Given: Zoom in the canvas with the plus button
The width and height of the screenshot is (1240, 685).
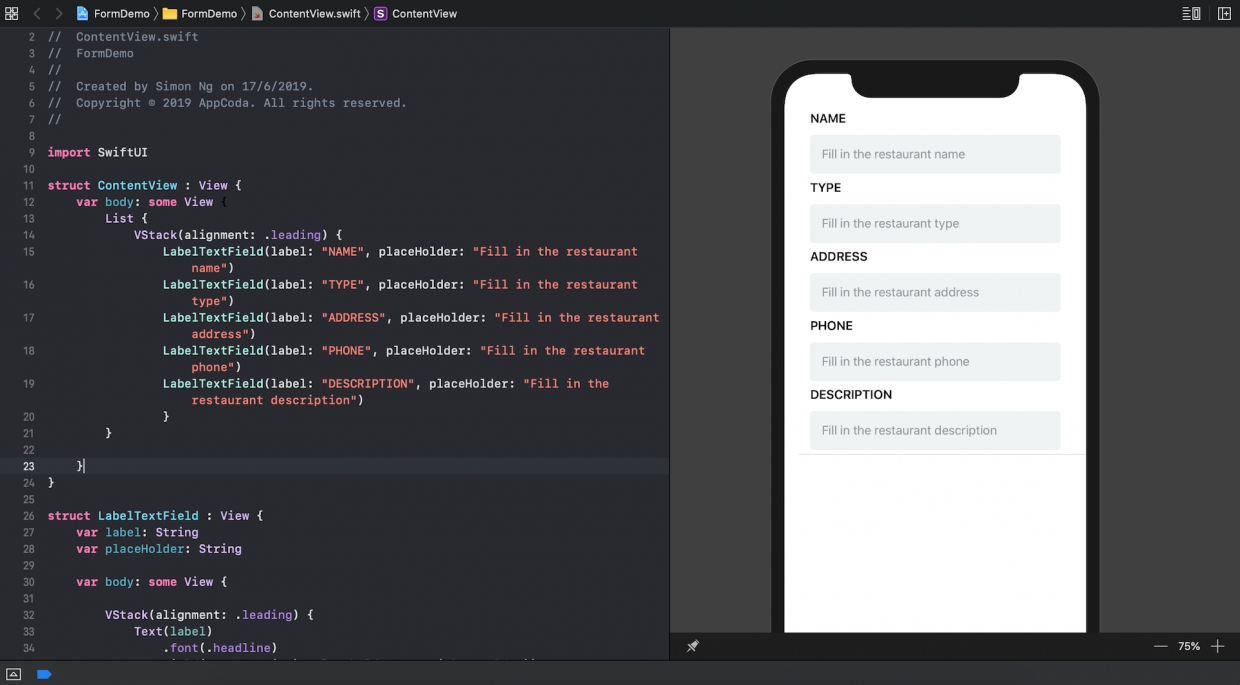Looking at the screenshot, I should (x=1217, y=646).
